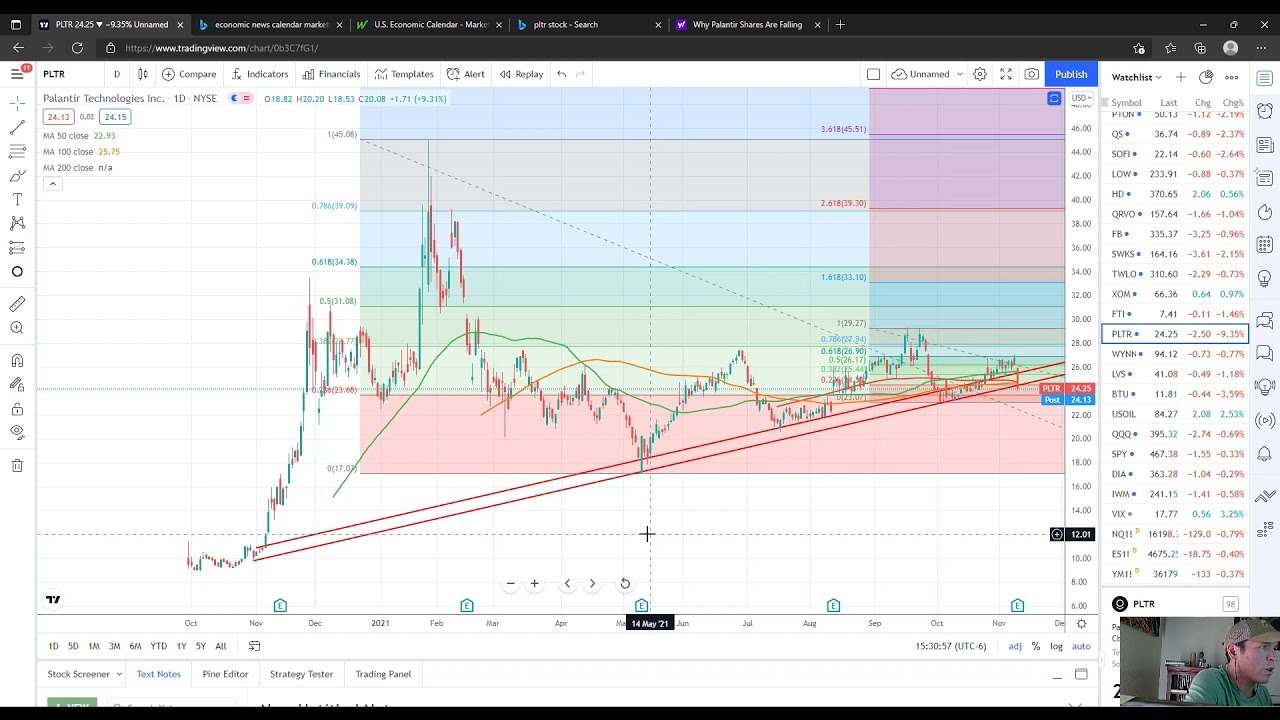Open the Financials menu

[331, 73]
